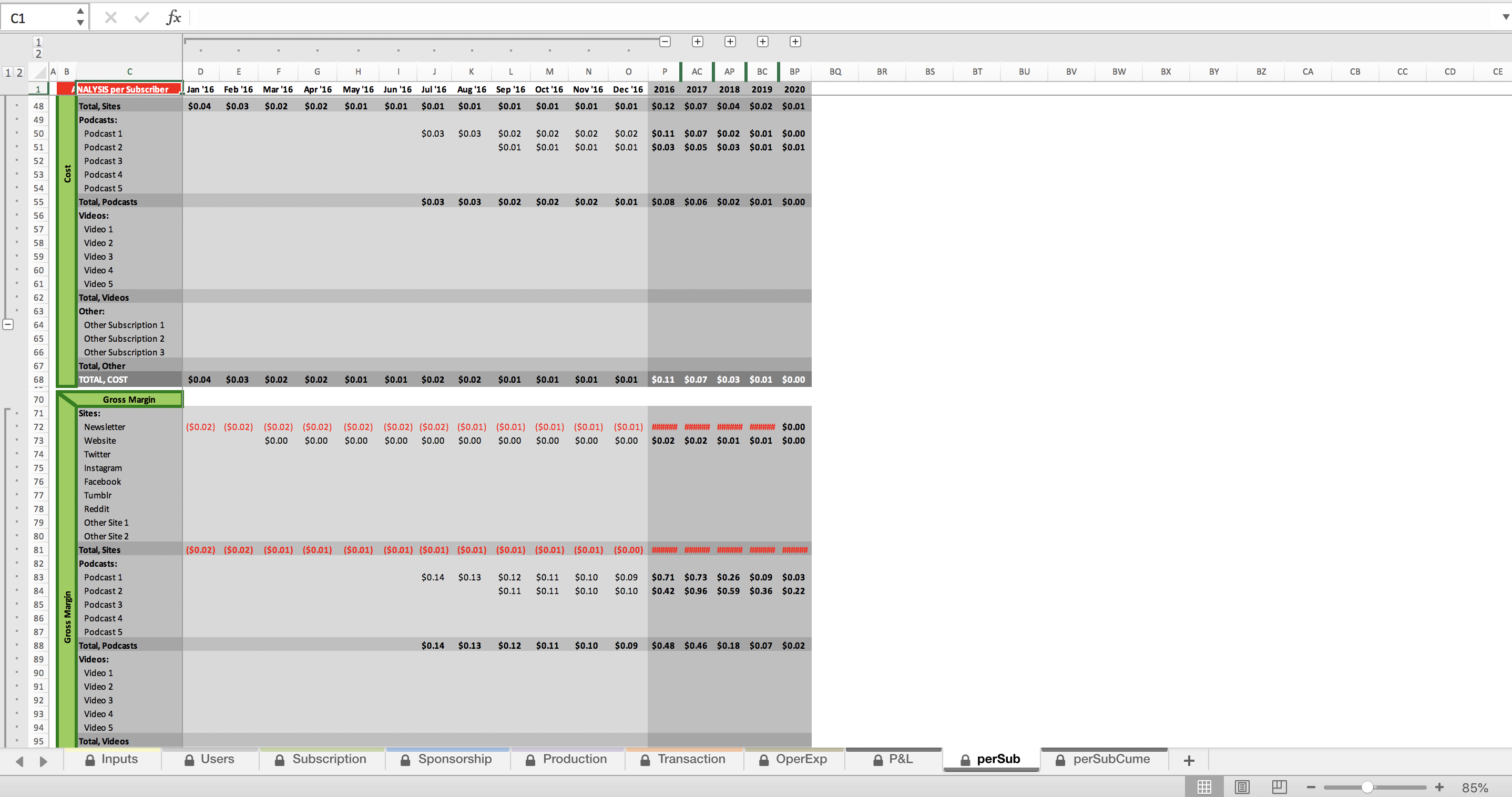Click the Newsletter row label
Viewport: 1512px width, 797px height.
pyautogui.click(x=105, y=427)
